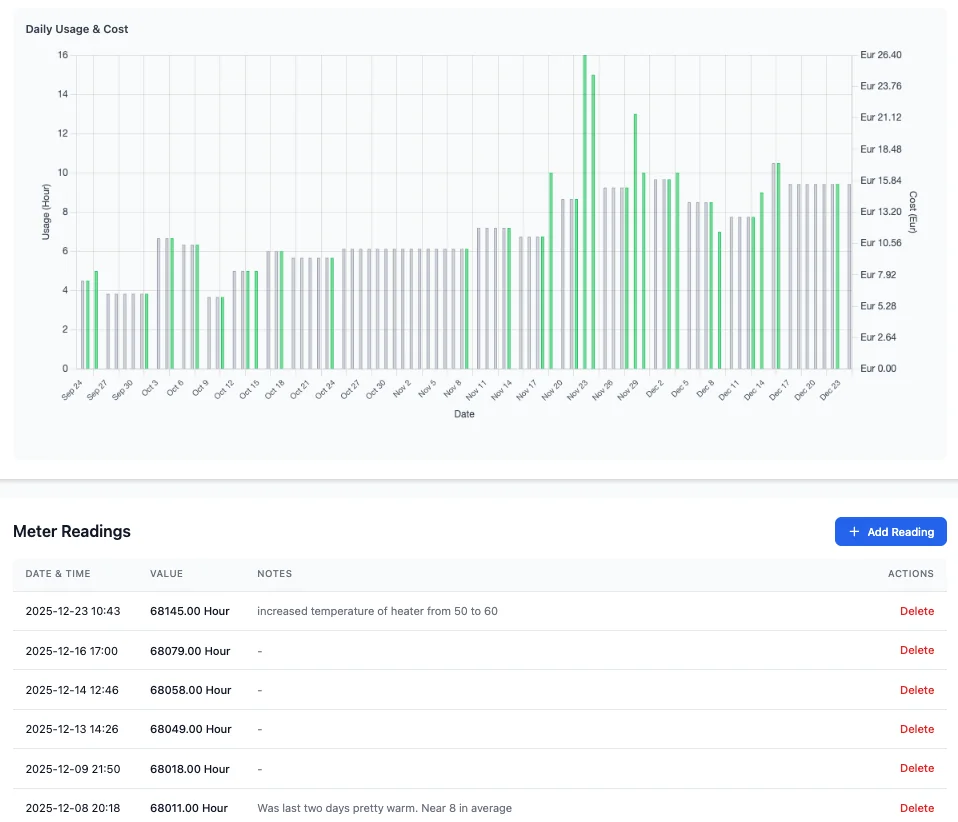Click the plus icon in Add Reading

click(854, 532)
